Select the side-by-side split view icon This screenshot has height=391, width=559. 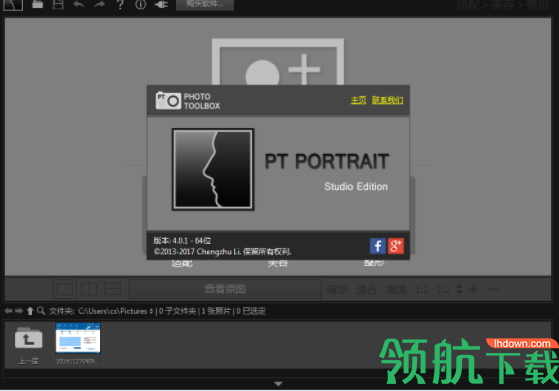(89, 289)
